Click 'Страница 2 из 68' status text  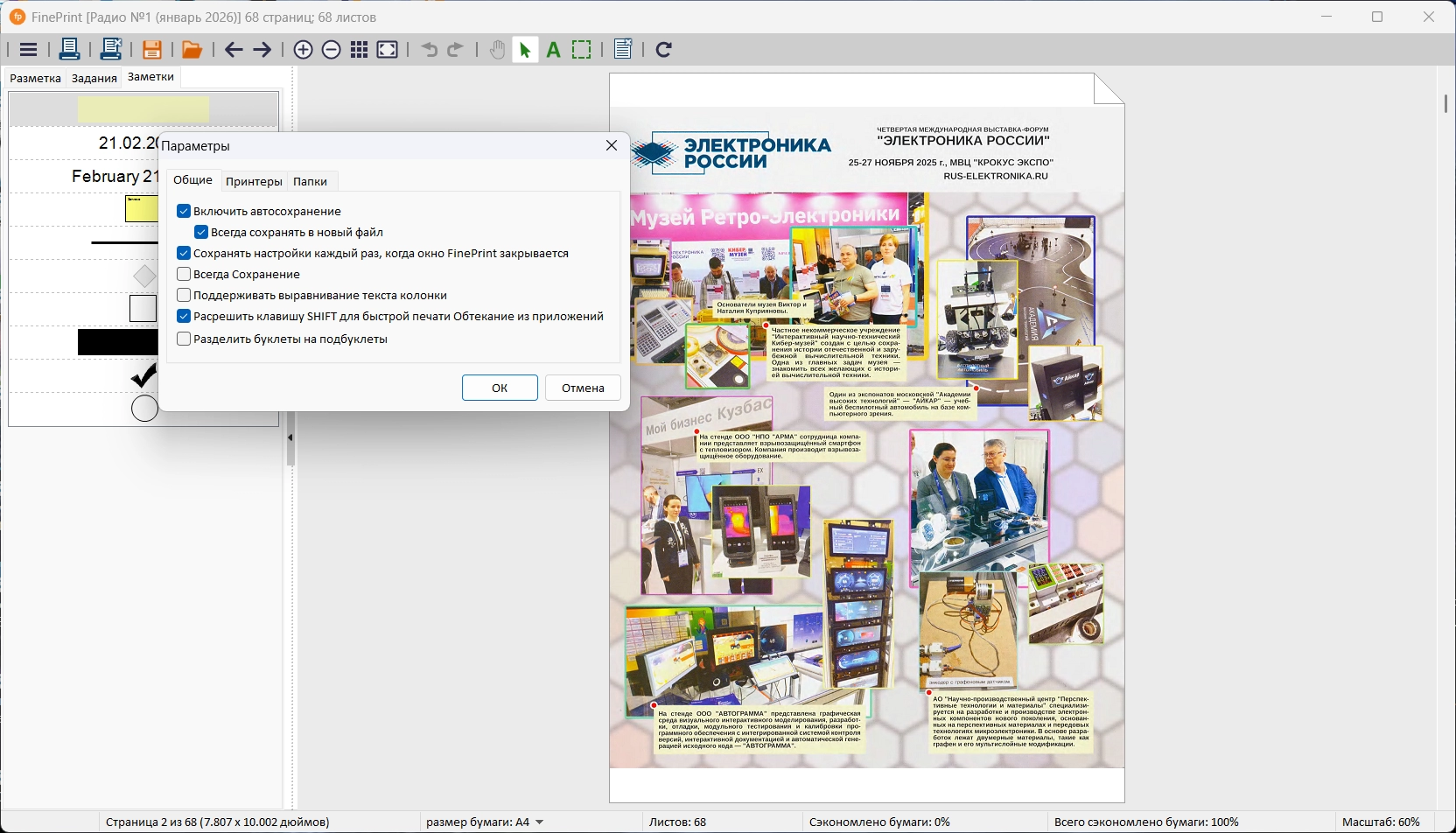(218, 822)
